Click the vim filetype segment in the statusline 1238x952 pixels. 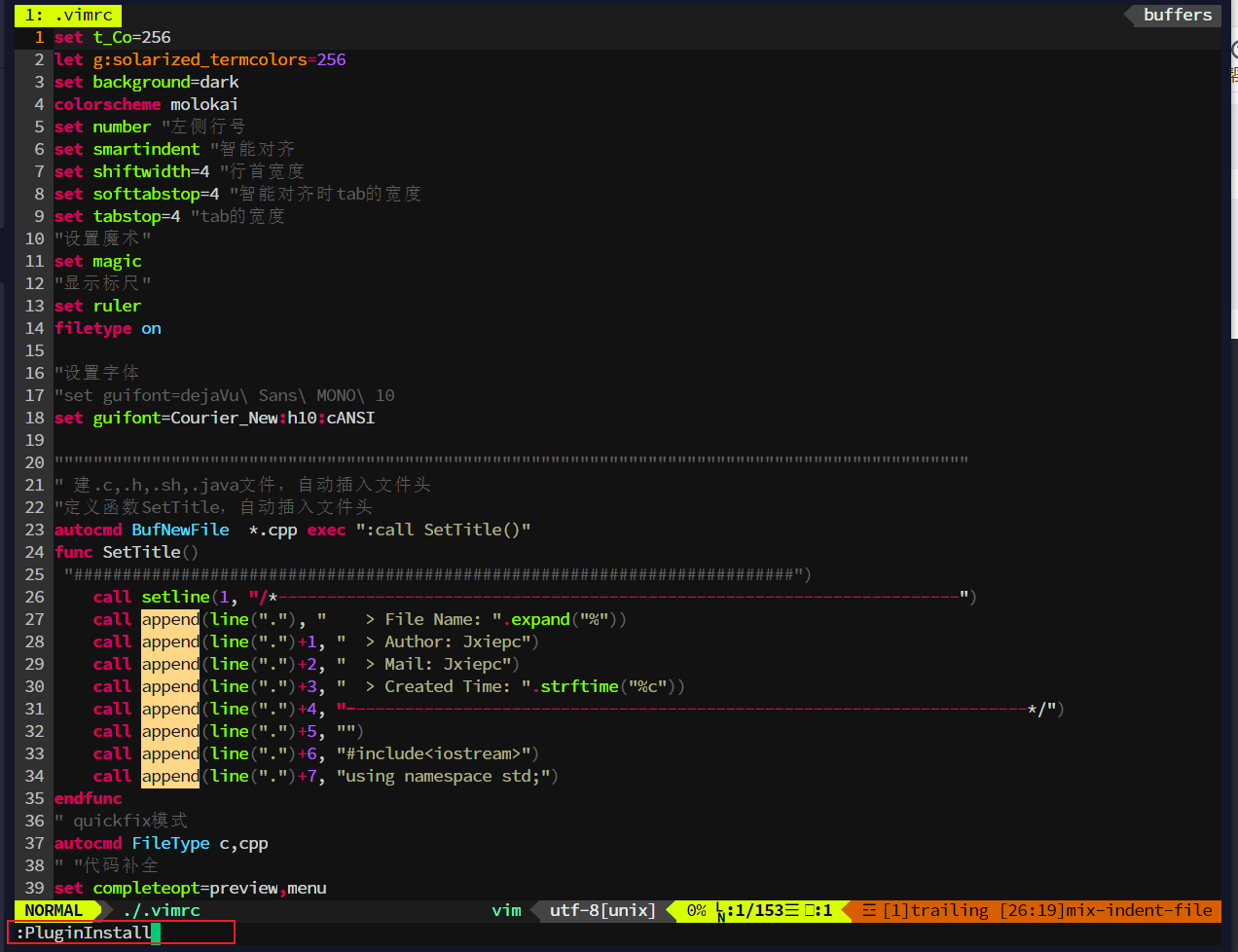click(507, 910)
